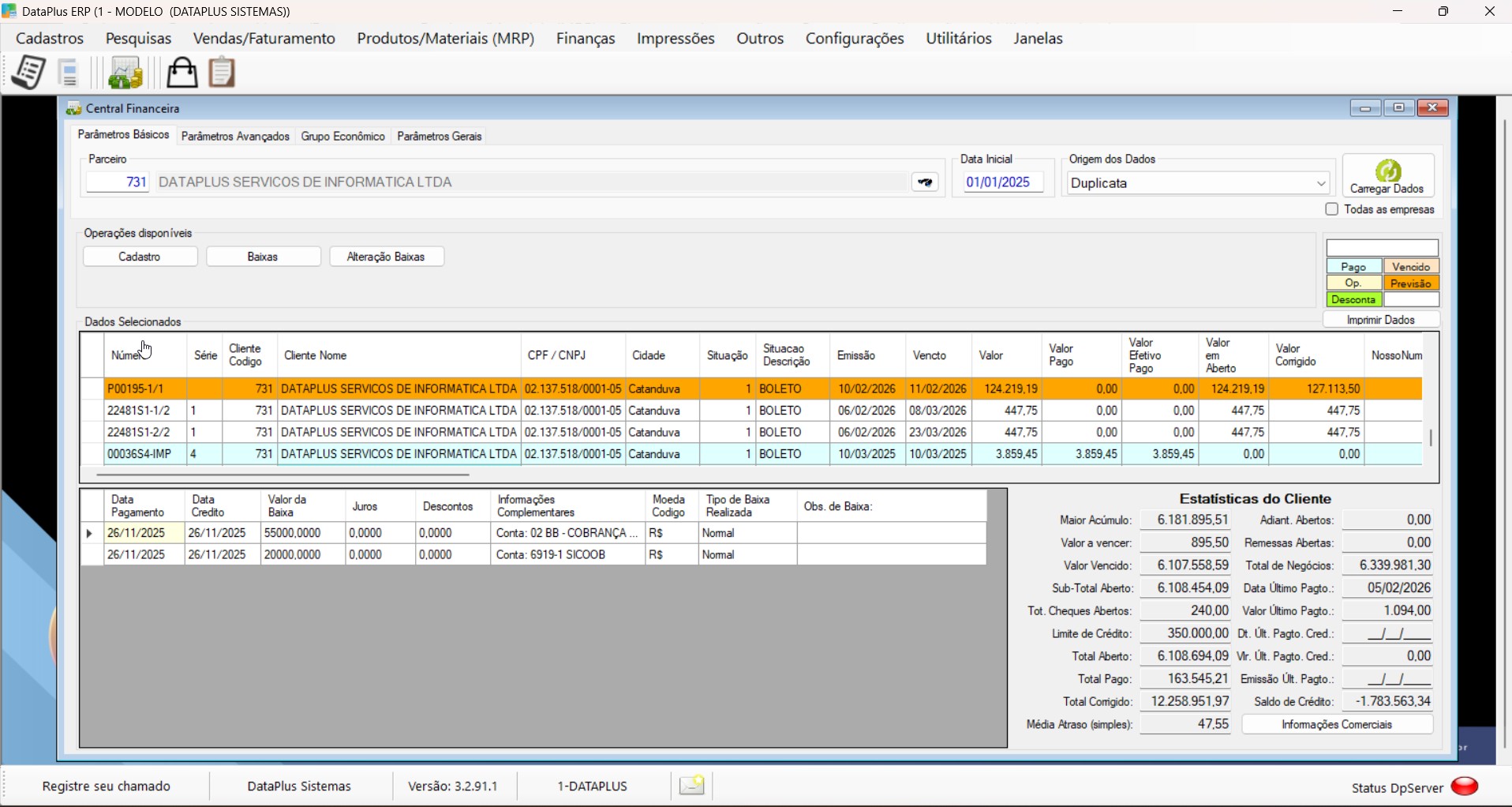1512x807 pixels.
Task: Click the Emissão column header
Action: [868, 355]
